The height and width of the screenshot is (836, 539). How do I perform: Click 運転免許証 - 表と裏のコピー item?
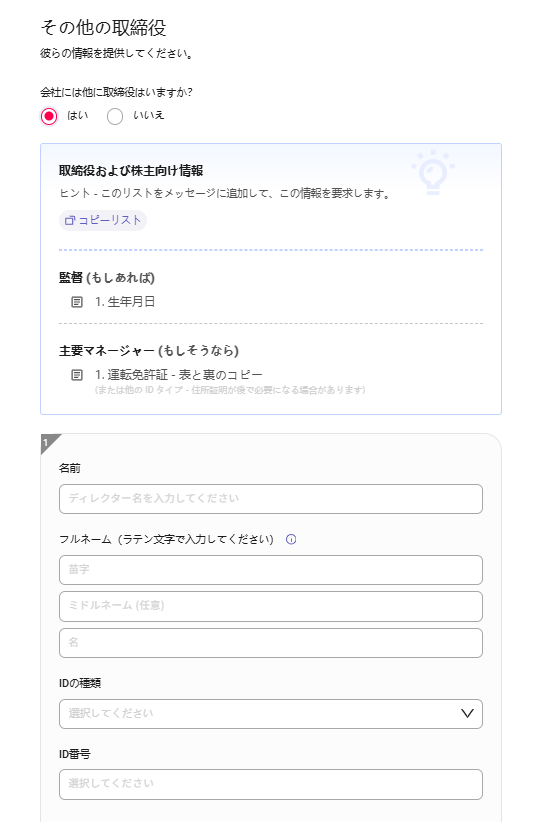[x=179, y=375]
